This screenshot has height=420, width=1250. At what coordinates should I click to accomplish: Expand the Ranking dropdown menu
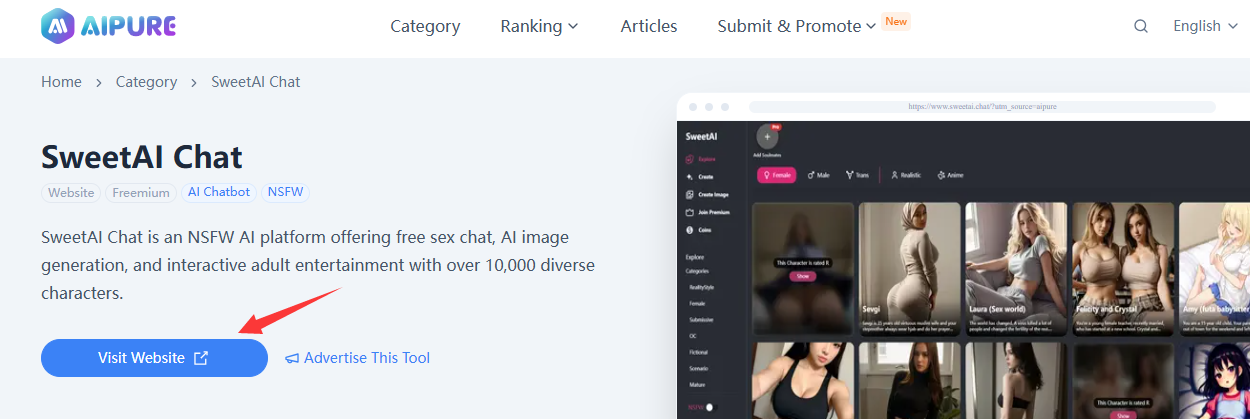(x=539, y=26)
